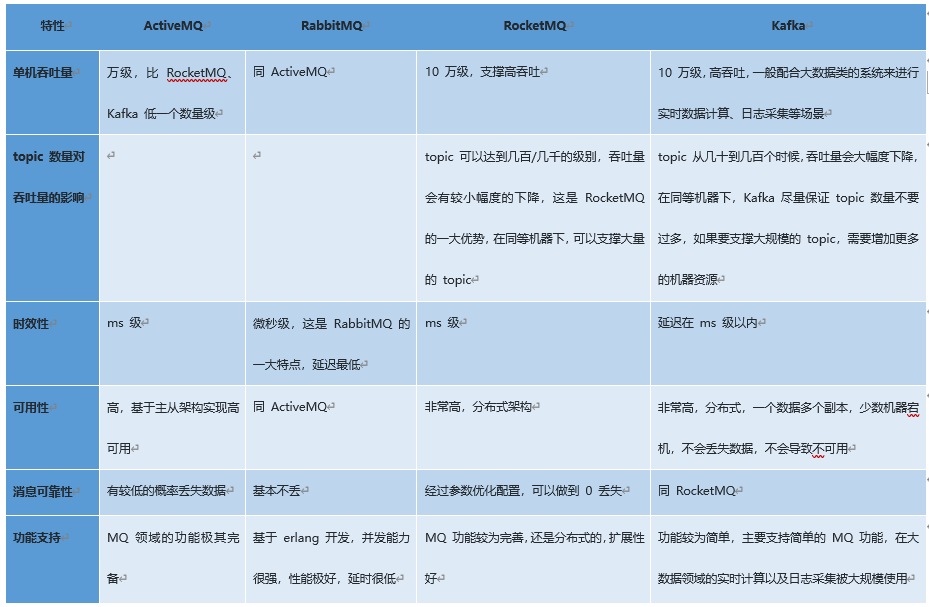Click cell 经过参数优化配置，可以做到 0 丢失

(x=534, y=492)
